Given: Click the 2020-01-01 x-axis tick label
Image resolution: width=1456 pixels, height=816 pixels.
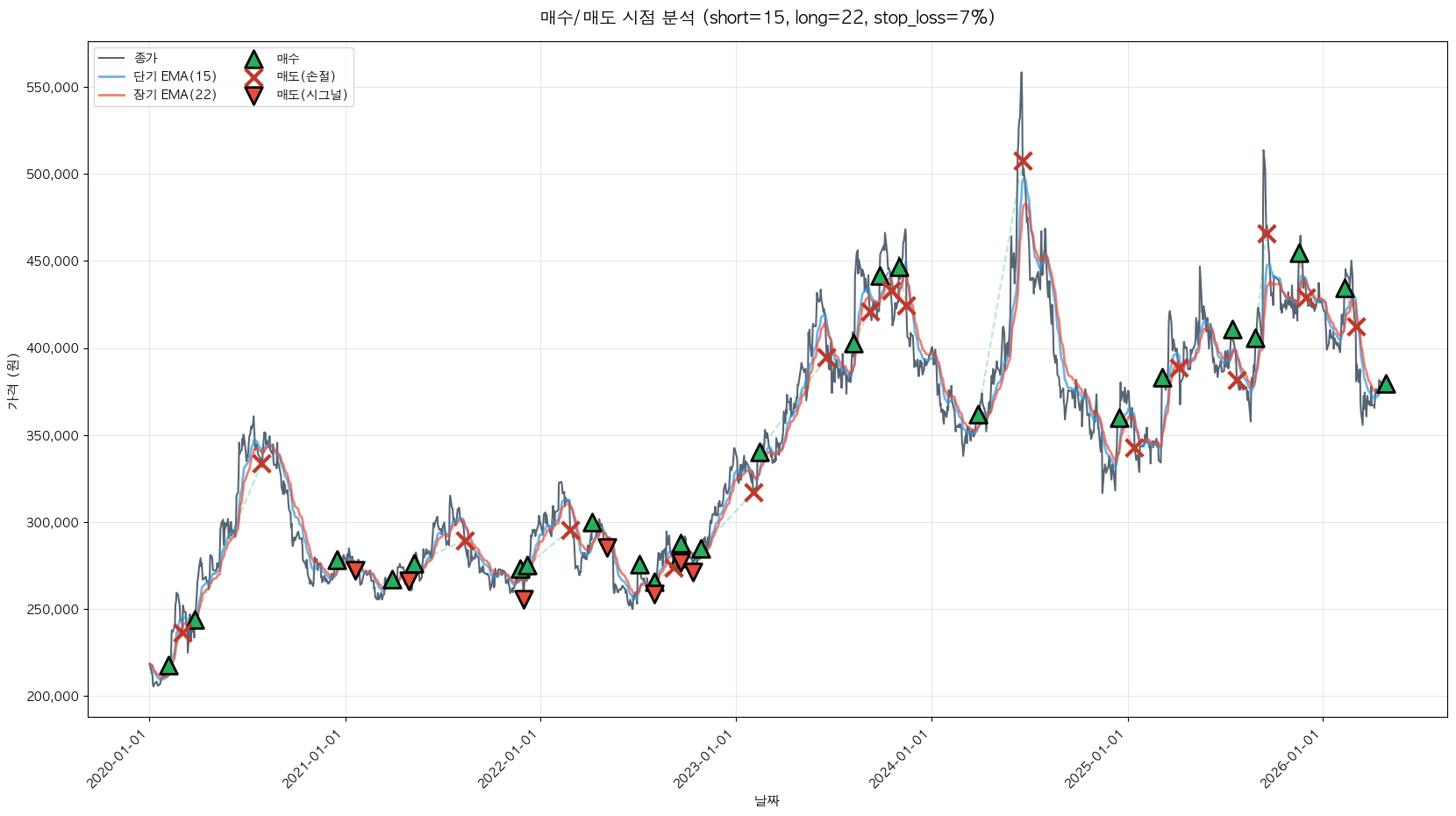Looking at the screenshot, I should pos(119,761).
